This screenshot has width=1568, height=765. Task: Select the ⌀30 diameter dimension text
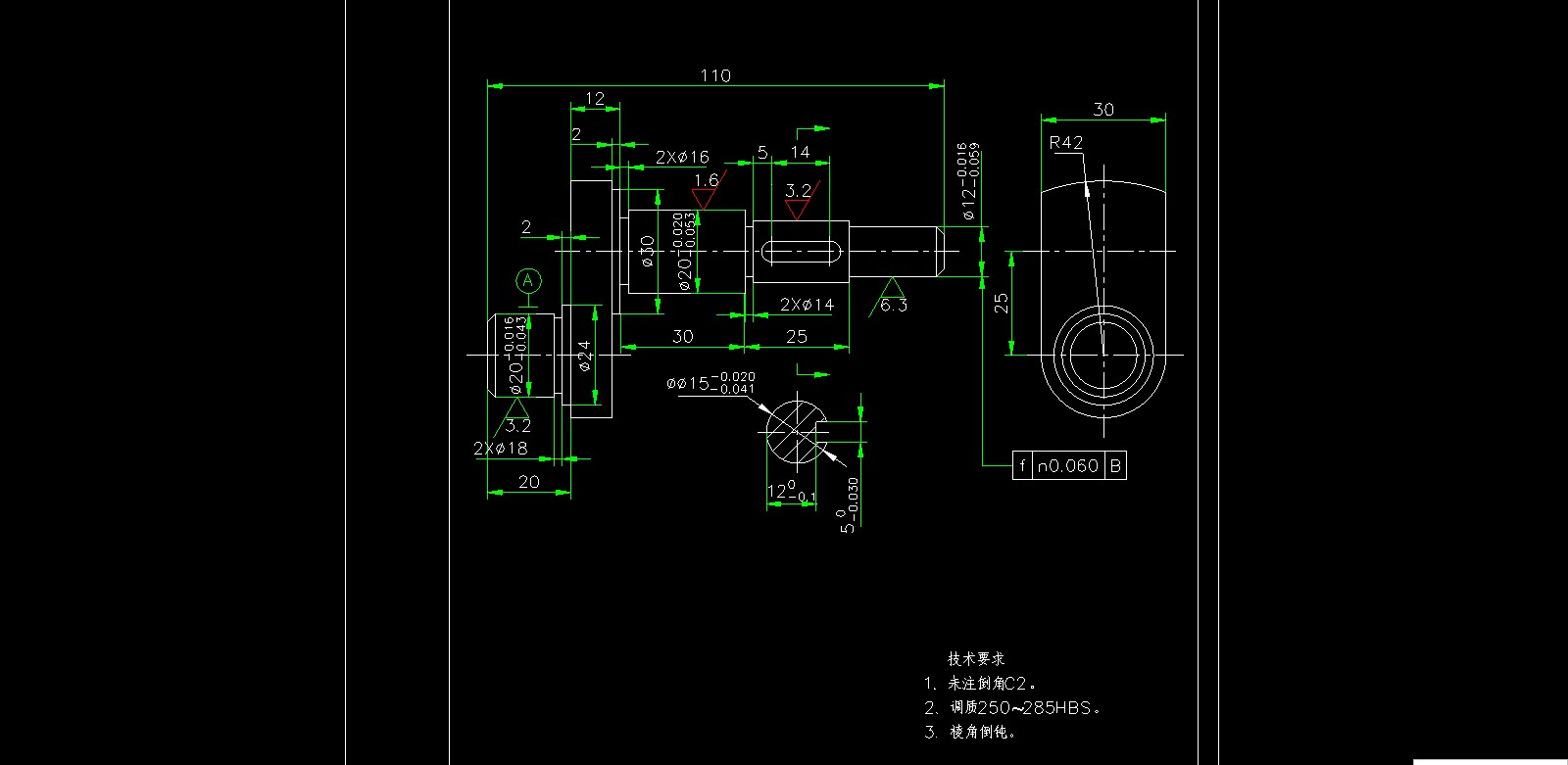[647, 251]
